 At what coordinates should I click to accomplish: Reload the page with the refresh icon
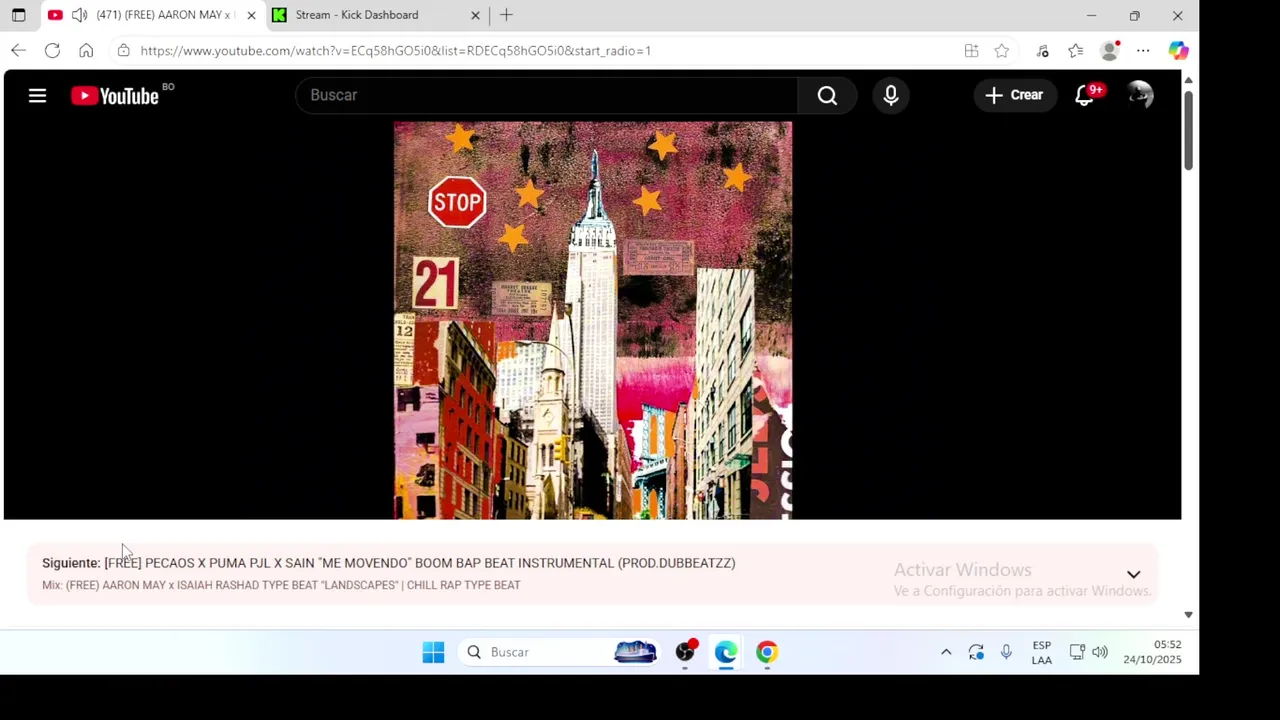click(x=52, y=50)
